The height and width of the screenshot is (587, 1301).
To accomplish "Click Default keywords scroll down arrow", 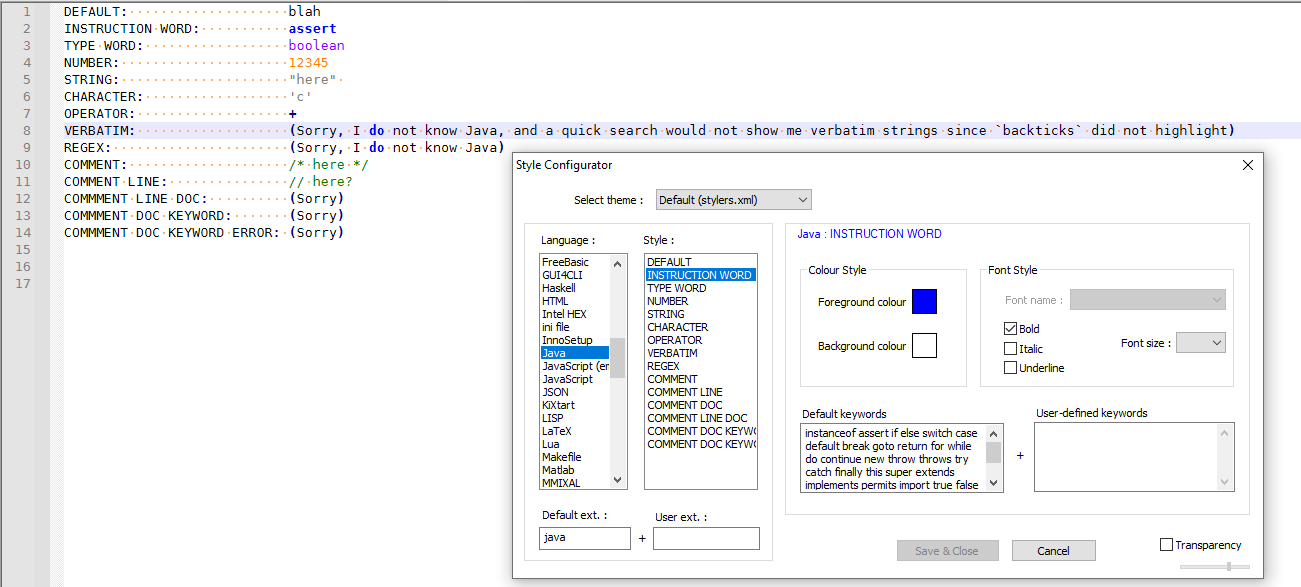I will tap(994, 483).
